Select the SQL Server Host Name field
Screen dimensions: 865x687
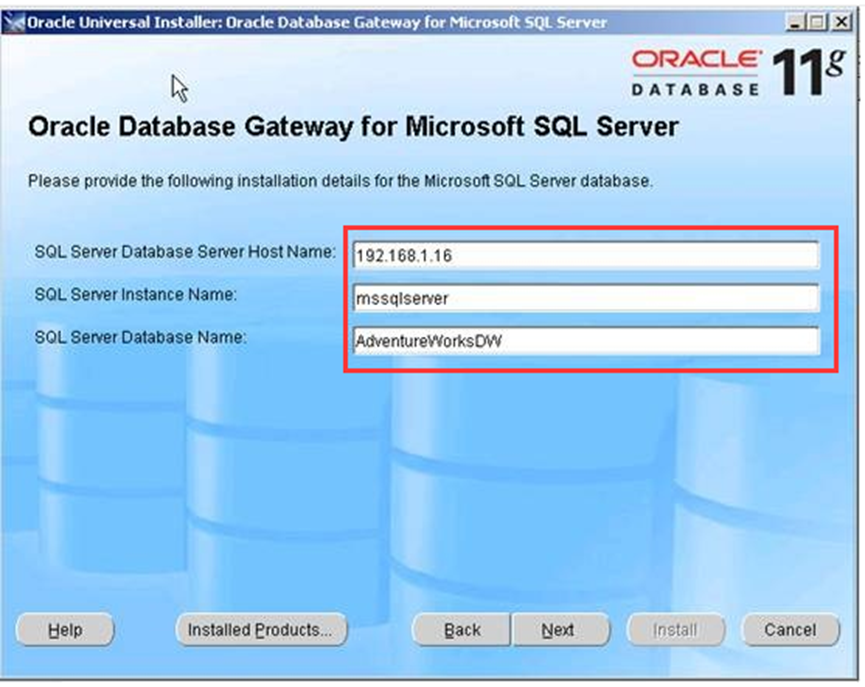(585, 255)
